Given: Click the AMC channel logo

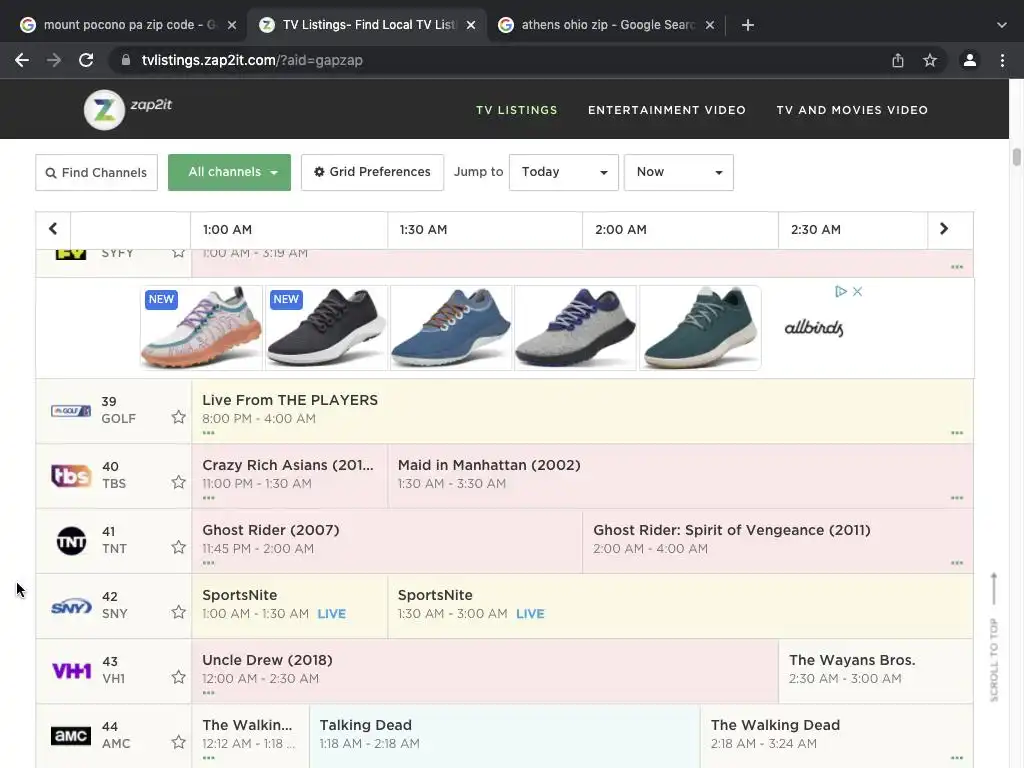Looking at the screenshot, I should (71, 736).
